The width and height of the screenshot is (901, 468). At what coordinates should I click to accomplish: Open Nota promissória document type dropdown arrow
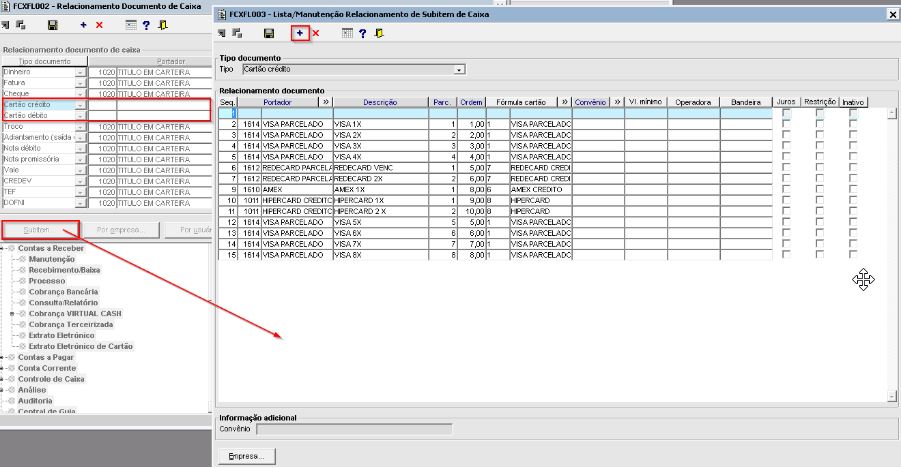pos(80,160)
